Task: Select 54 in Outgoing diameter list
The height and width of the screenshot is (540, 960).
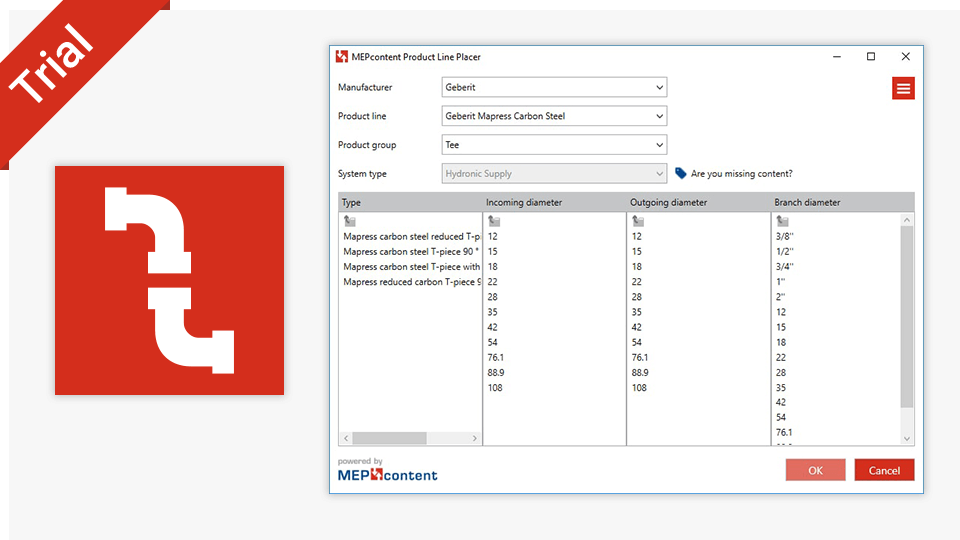Action: point(637,342)
